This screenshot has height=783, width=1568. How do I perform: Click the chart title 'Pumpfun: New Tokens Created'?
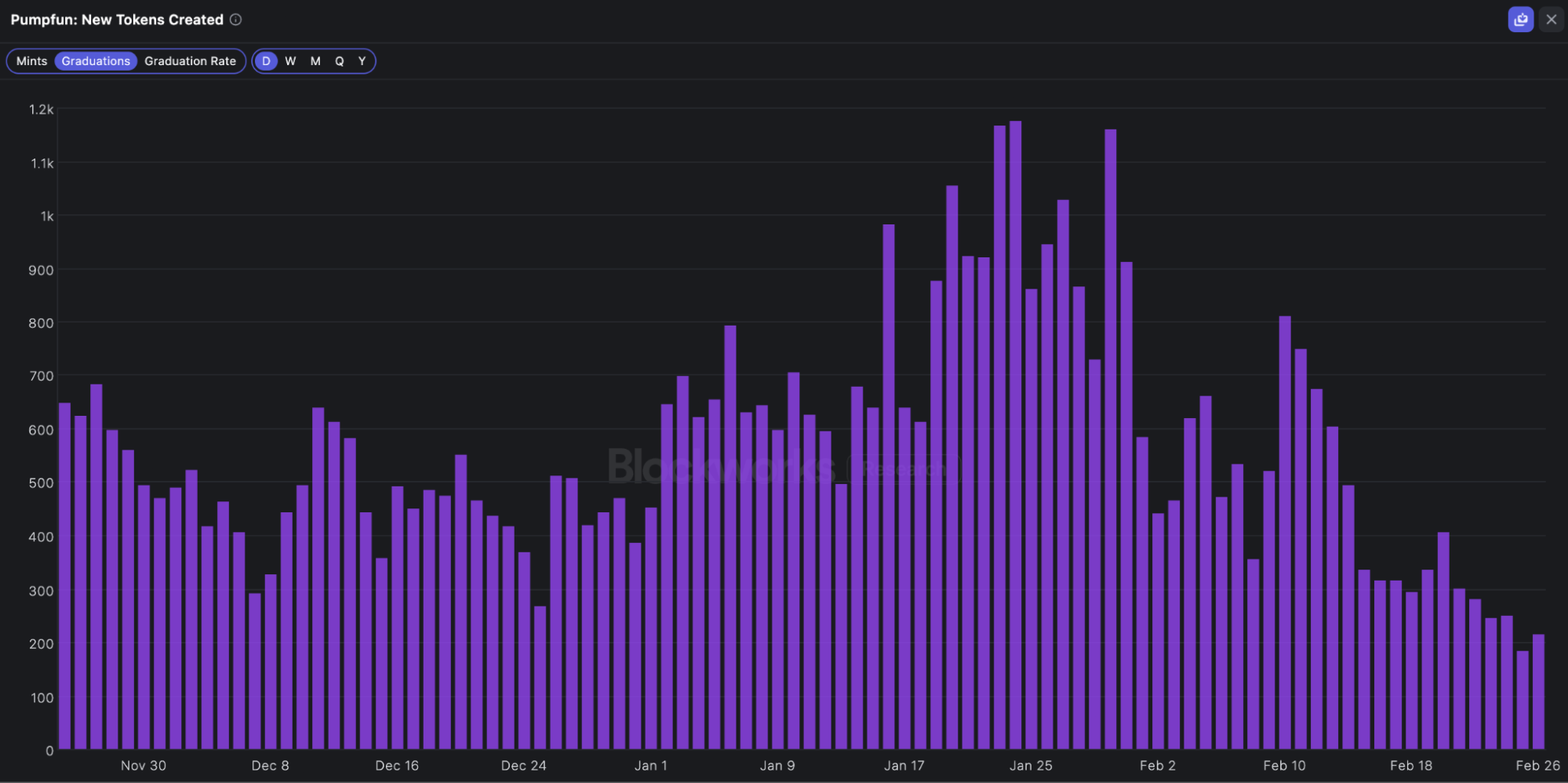(117, 20)
